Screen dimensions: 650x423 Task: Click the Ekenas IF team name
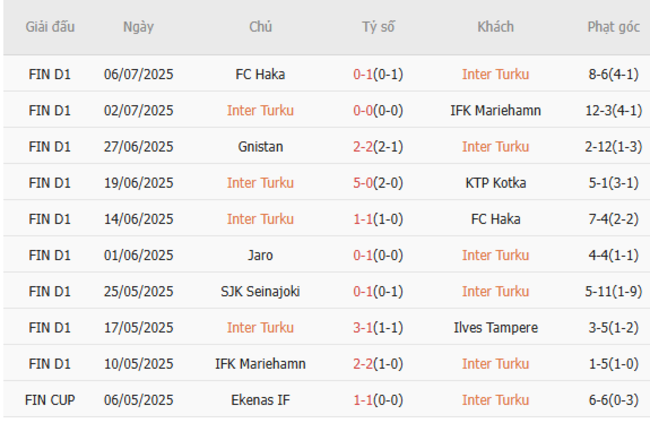[x=260, y=400]
